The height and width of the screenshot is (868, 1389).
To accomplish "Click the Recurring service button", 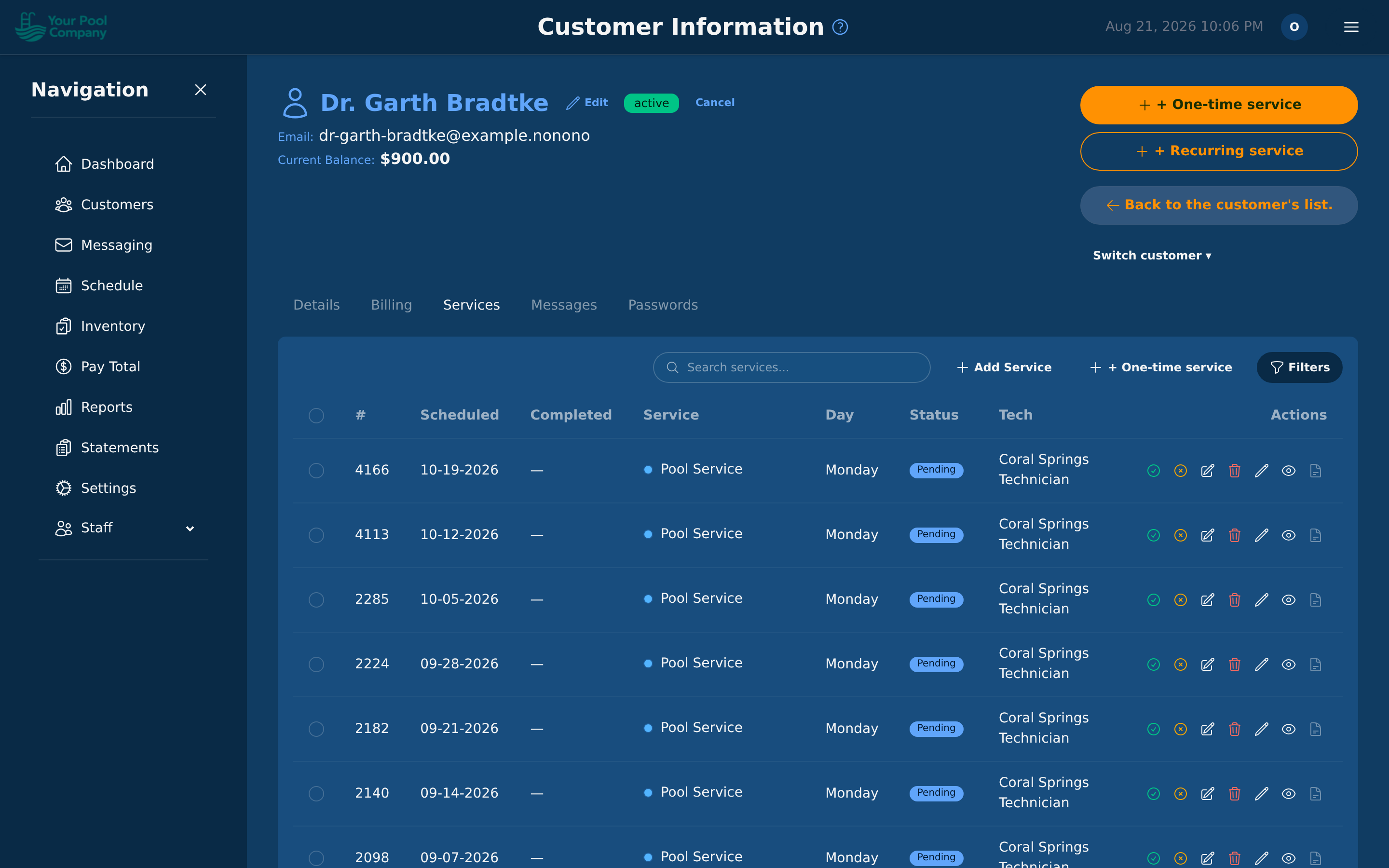I will coord(1219,151).
